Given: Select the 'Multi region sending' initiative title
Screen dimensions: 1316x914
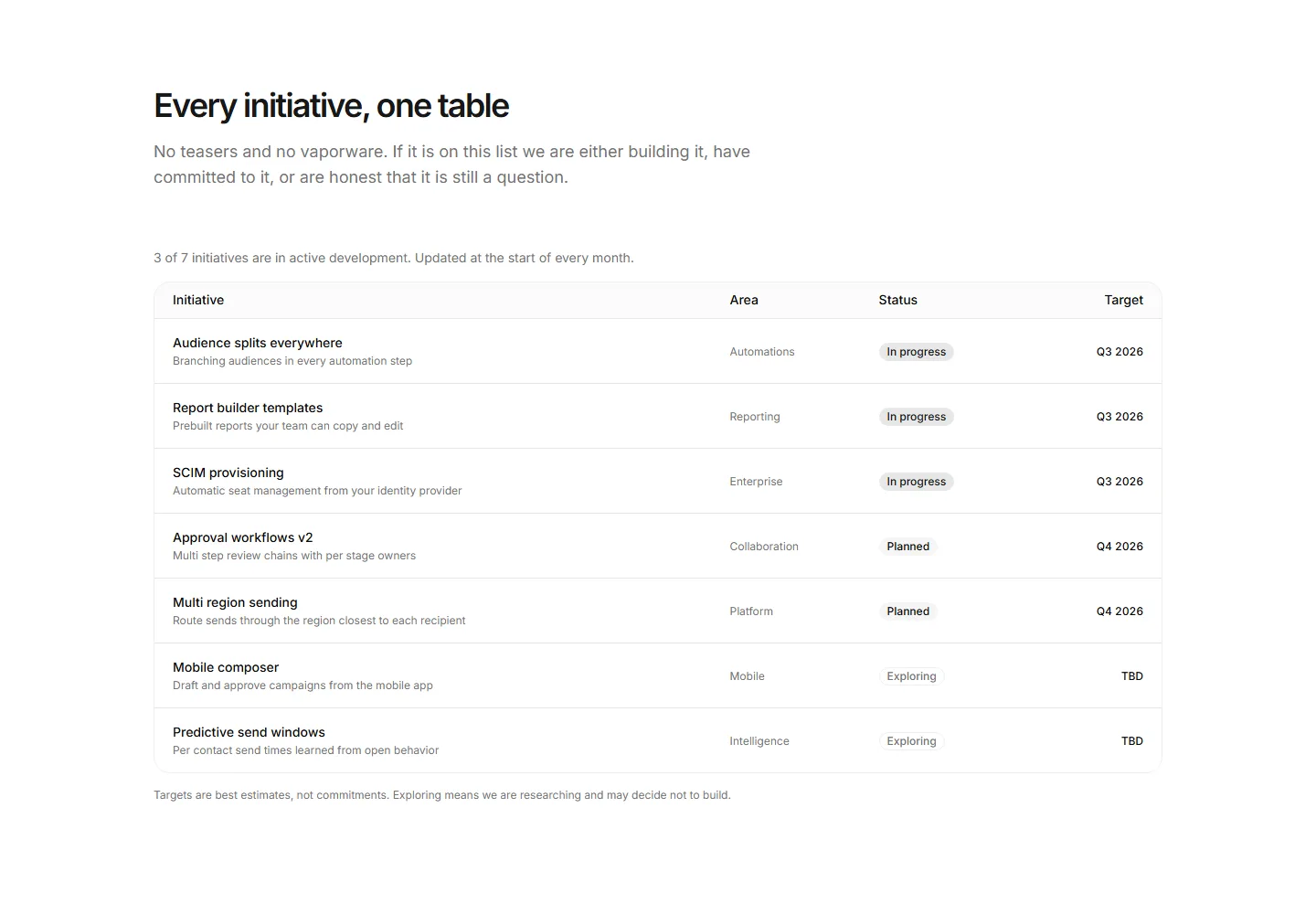Looking at the screenshot, I should coord(235,602).
